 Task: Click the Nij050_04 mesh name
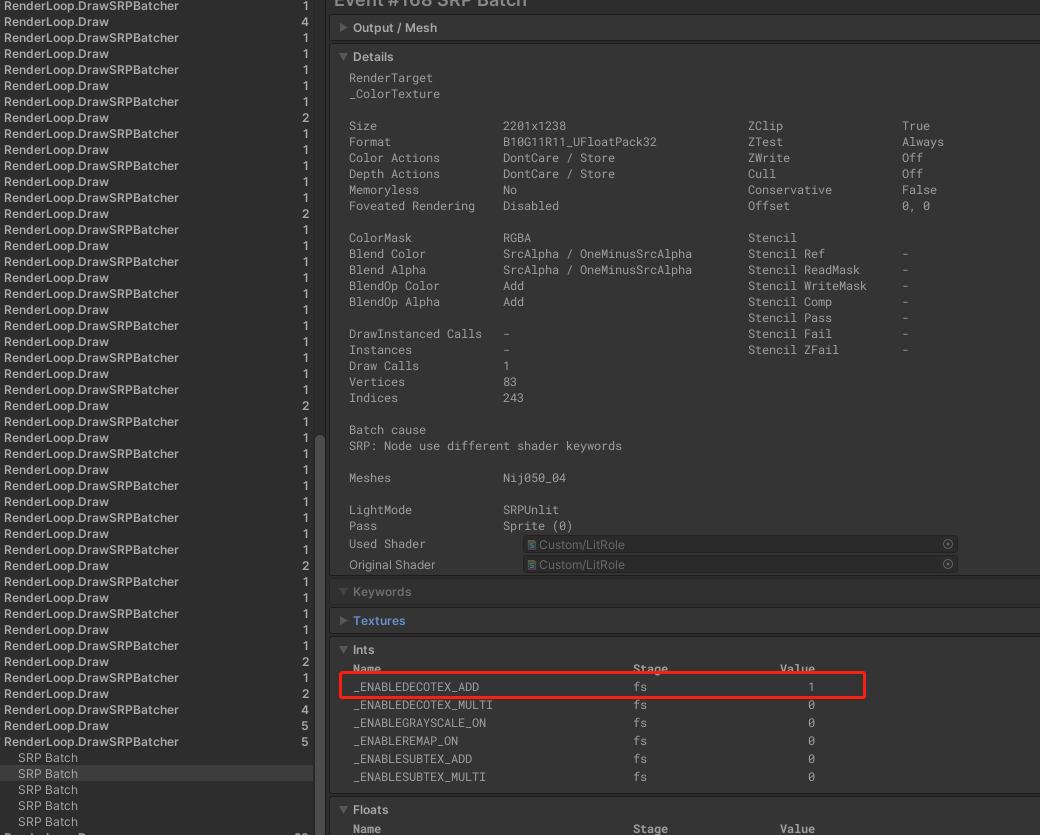(x=534, y=478)
